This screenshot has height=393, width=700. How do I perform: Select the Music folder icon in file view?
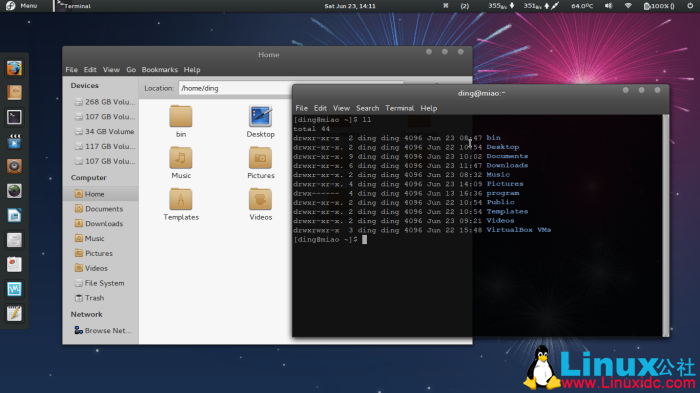pyautogui.click(x=181, y=158)
